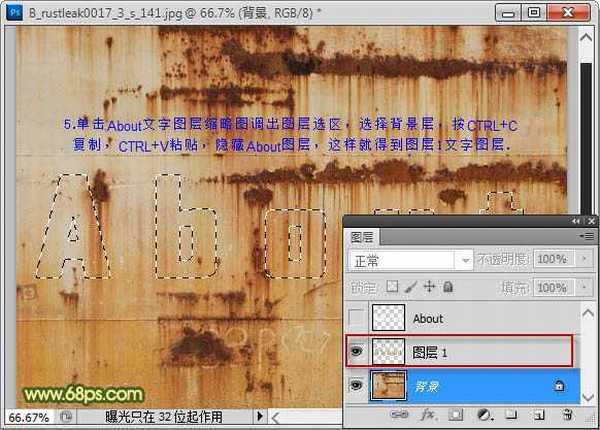Open the layers panel options menu
The width and height of the screenshot is (600, 430).
click(x=587, y=236)
